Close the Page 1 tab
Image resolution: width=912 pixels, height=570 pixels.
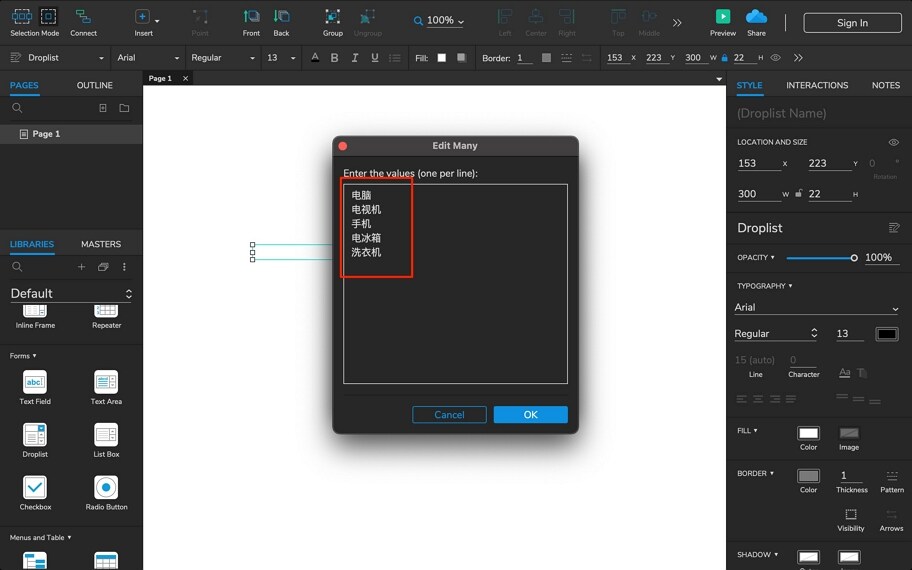186,78
